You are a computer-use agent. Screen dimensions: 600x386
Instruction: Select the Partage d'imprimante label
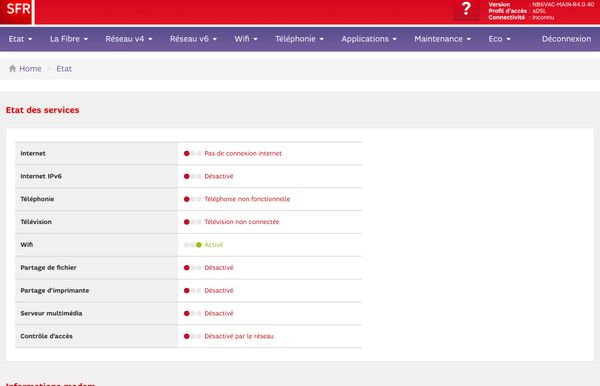tap(55, 291)
